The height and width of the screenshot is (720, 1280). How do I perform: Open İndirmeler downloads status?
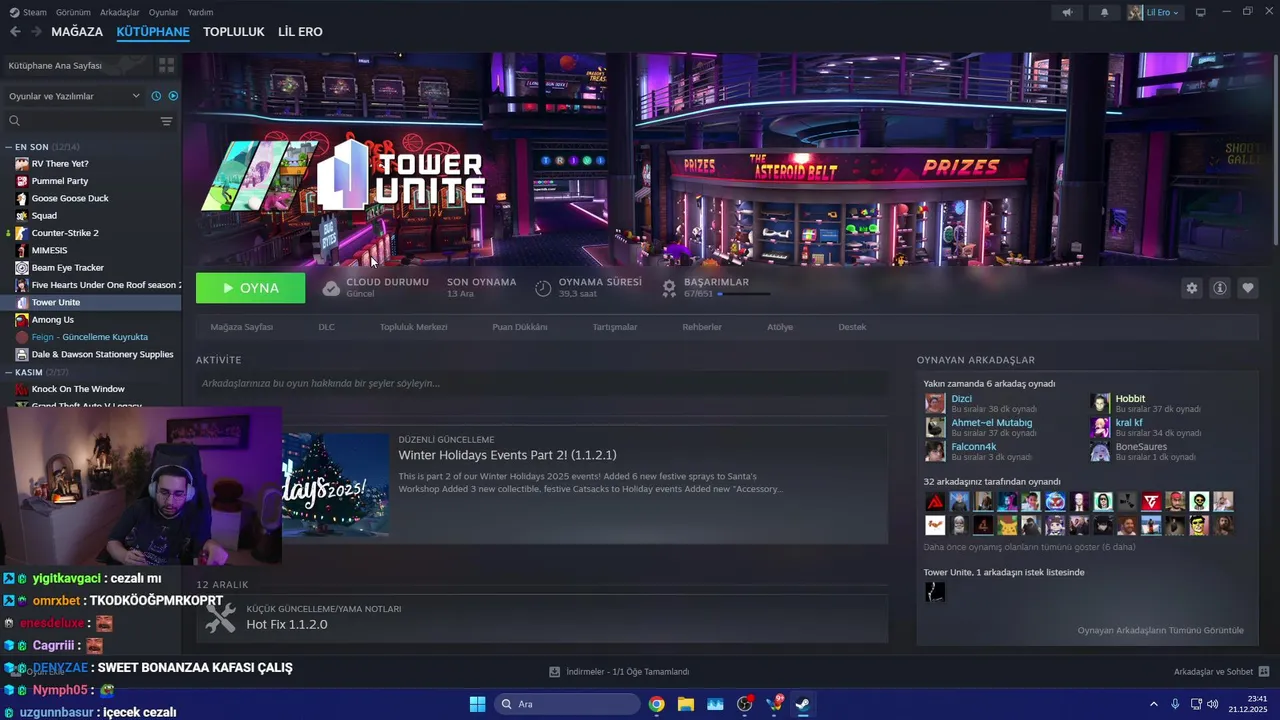point(619,671)
